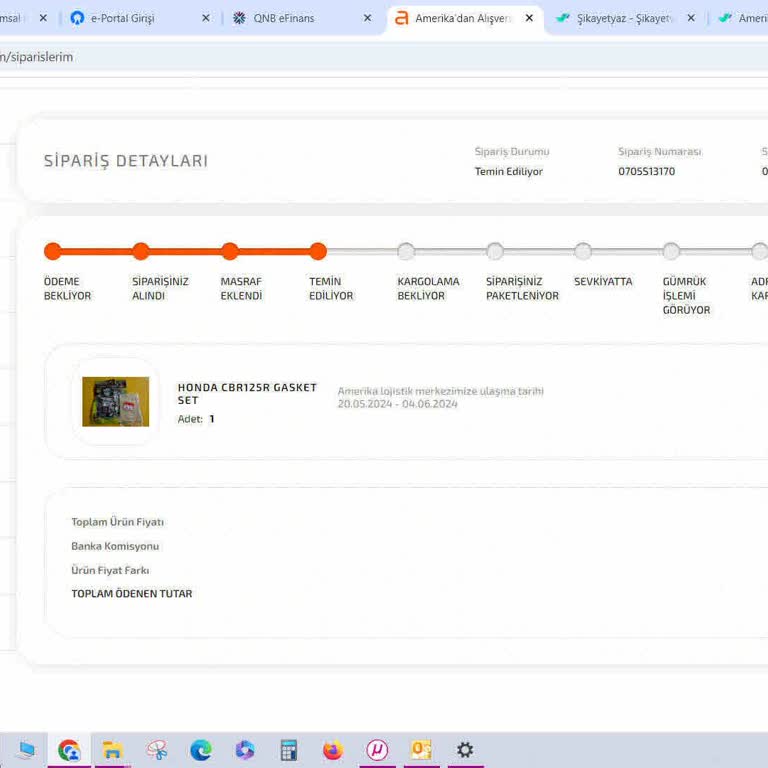Open uTorrent from the taskbar
The image size is (768, 768).
(377, 750)
